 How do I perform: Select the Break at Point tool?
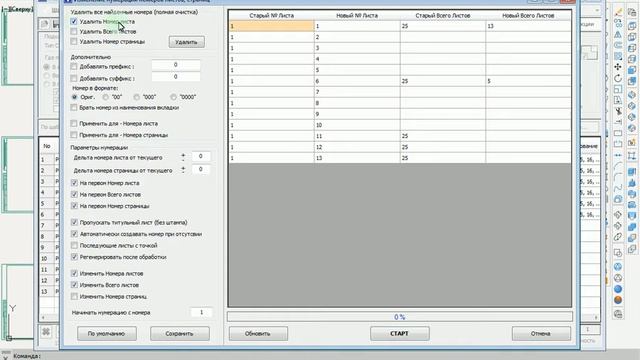tap(618, 133)
